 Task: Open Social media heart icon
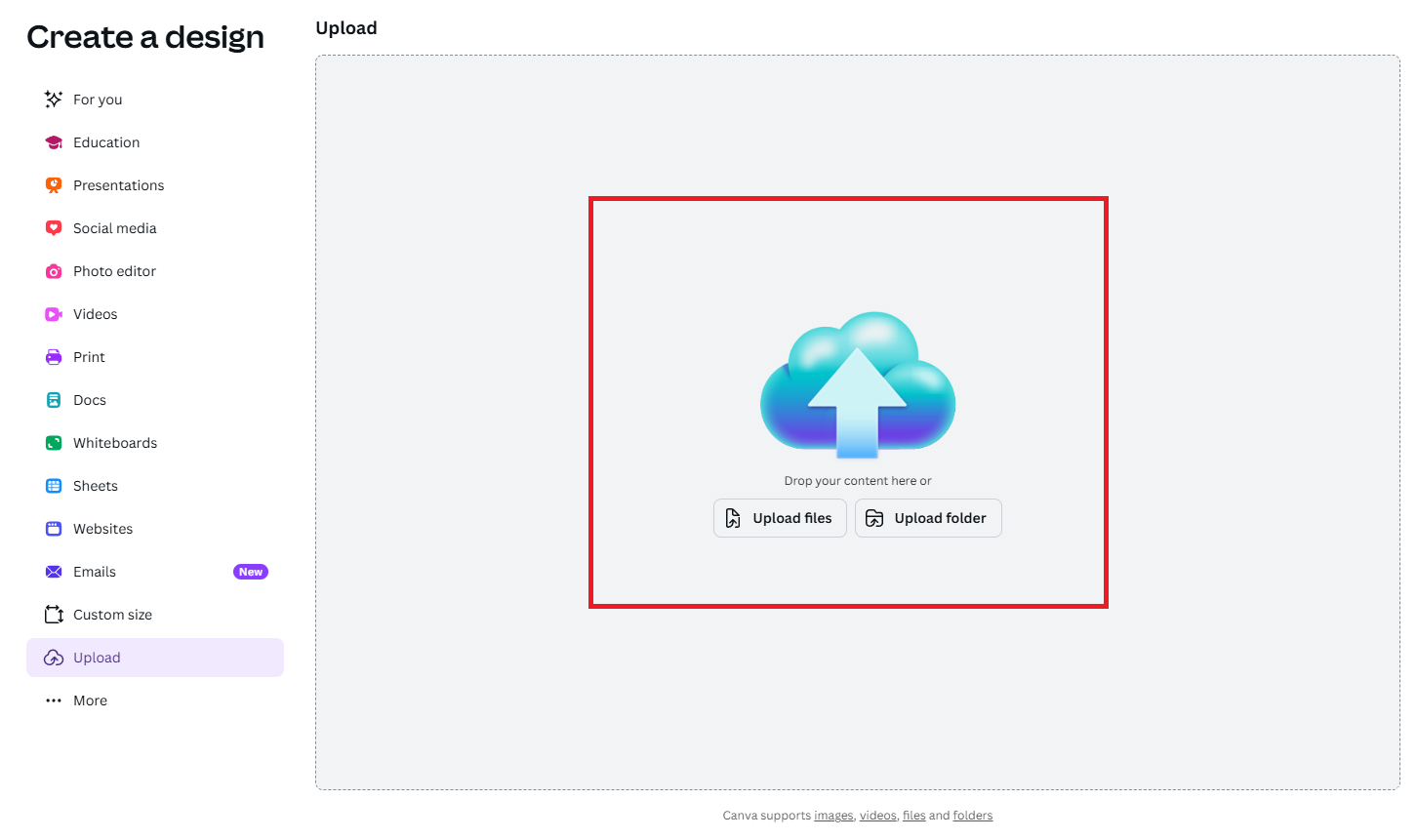[54, 228]
